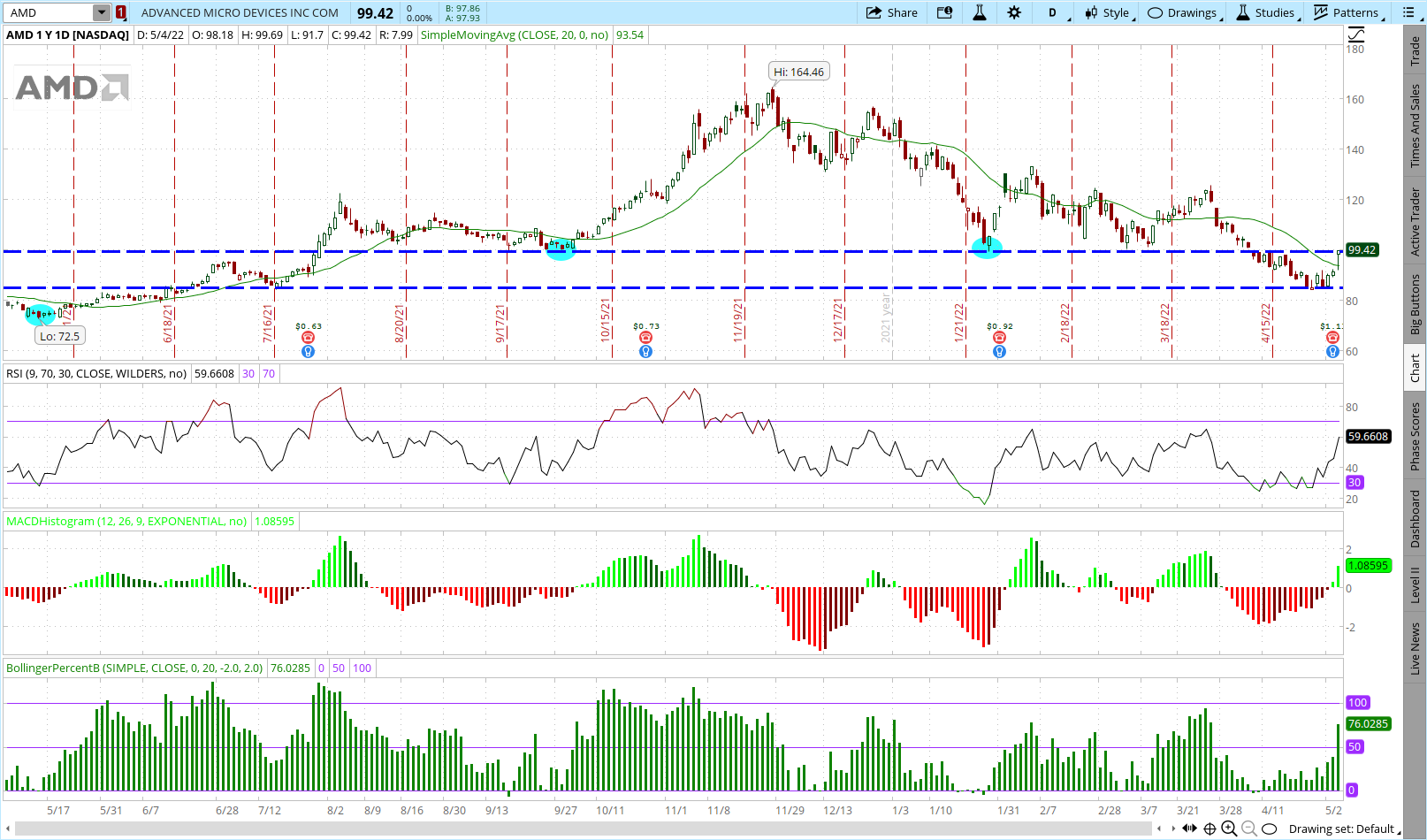Viewport: 1427px width, 840px height.
Task: Click the earnings phone icon near 1/21/22
Action: click(x=999, y=338)
